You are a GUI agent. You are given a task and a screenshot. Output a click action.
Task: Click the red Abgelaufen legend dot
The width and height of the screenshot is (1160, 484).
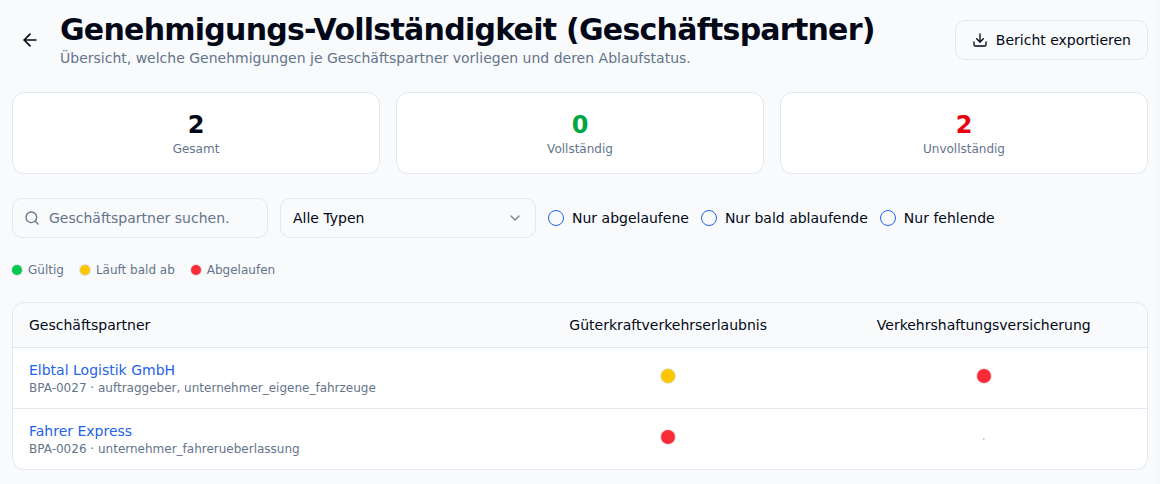point(196,270)
